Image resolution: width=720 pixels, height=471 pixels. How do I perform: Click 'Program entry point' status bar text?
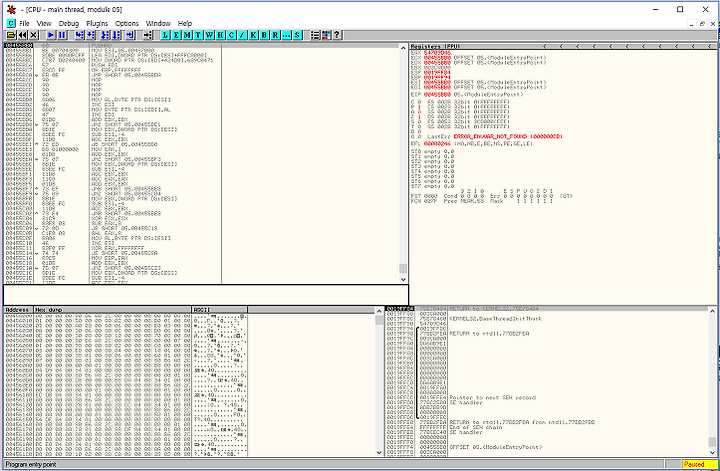pos(31,464)
